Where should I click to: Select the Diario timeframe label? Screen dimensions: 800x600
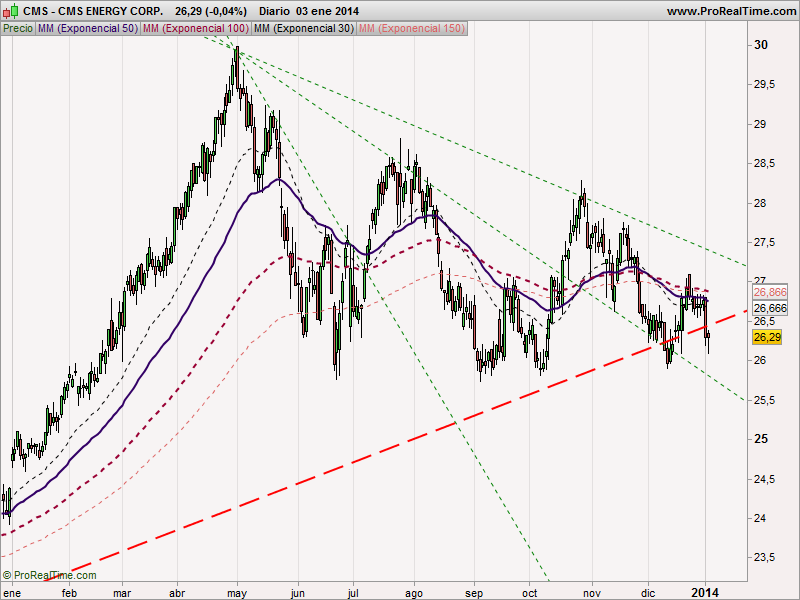274,11
